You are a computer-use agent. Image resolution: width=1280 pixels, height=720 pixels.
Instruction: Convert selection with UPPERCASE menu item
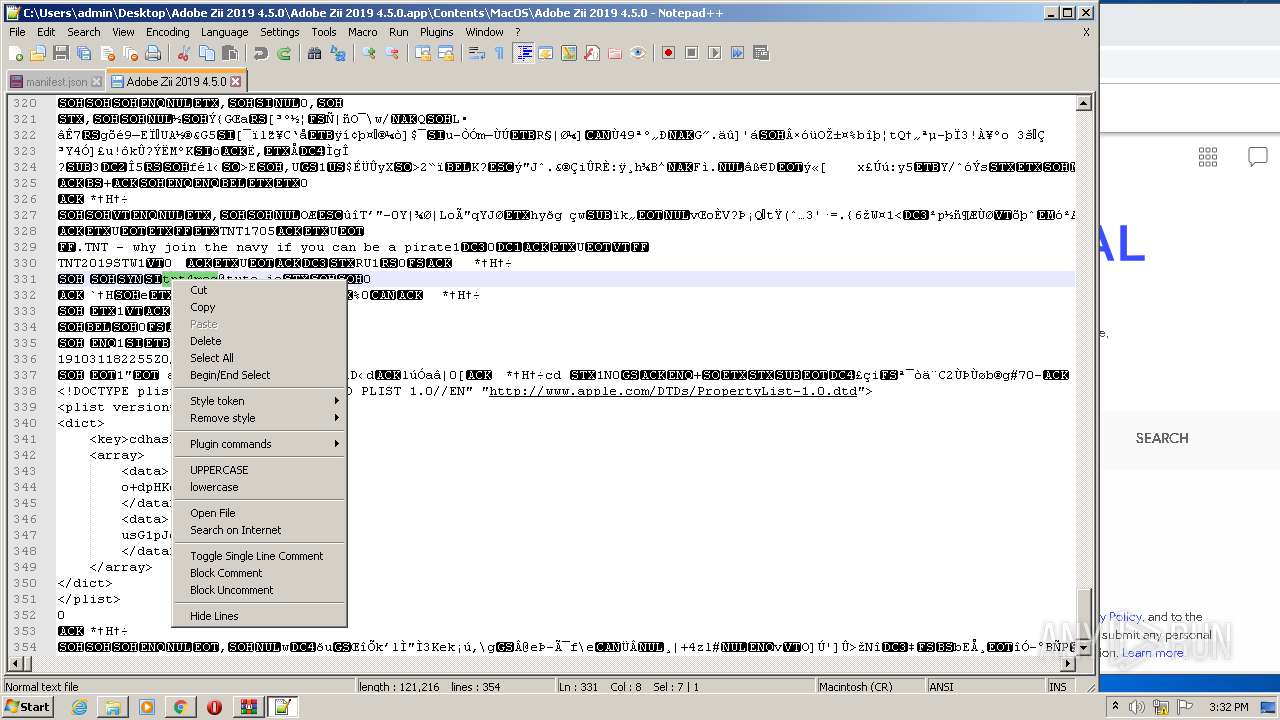[260, 470]
